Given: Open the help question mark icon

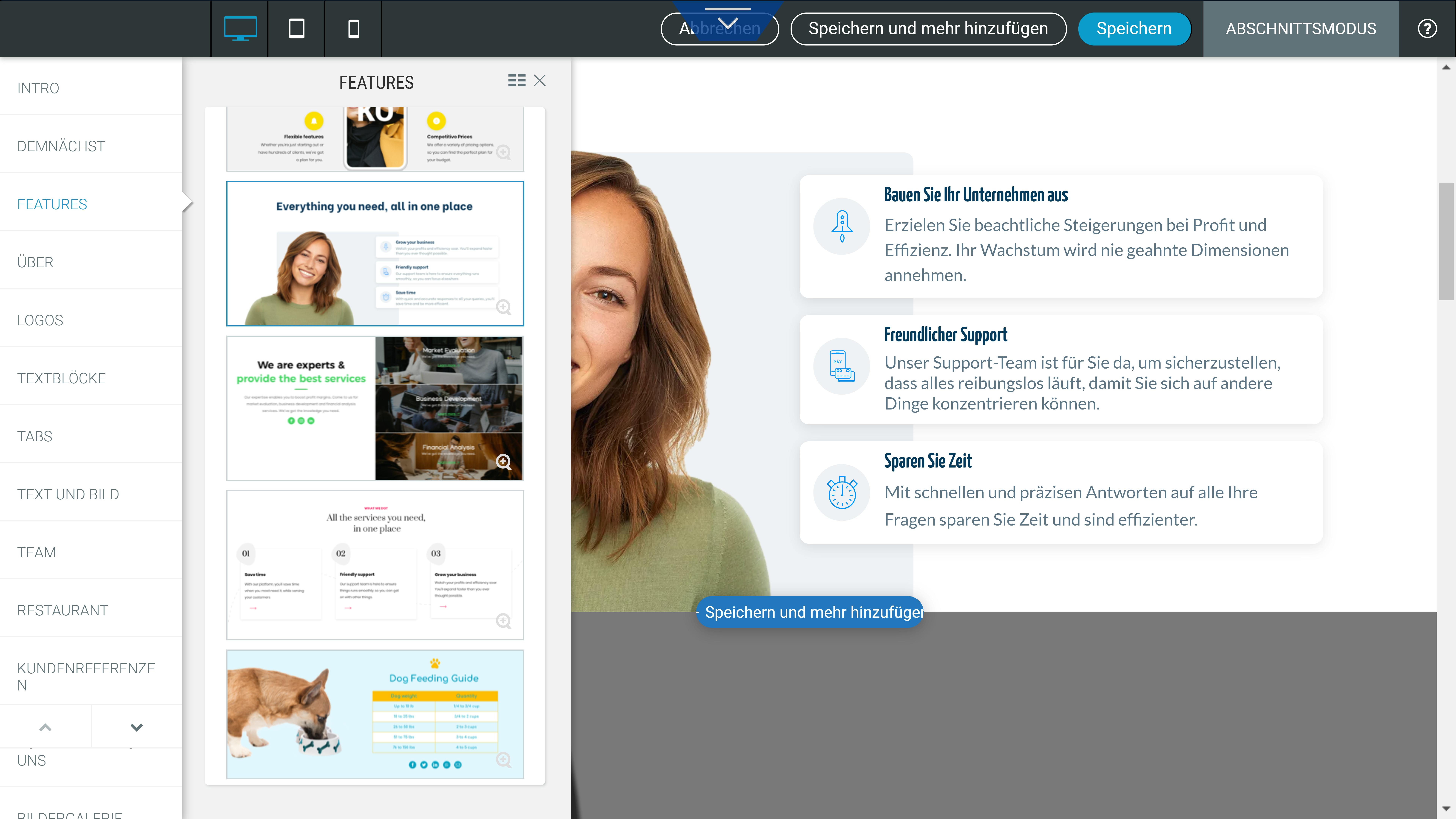Looking at the screenshot, I should pos(1427,28).
